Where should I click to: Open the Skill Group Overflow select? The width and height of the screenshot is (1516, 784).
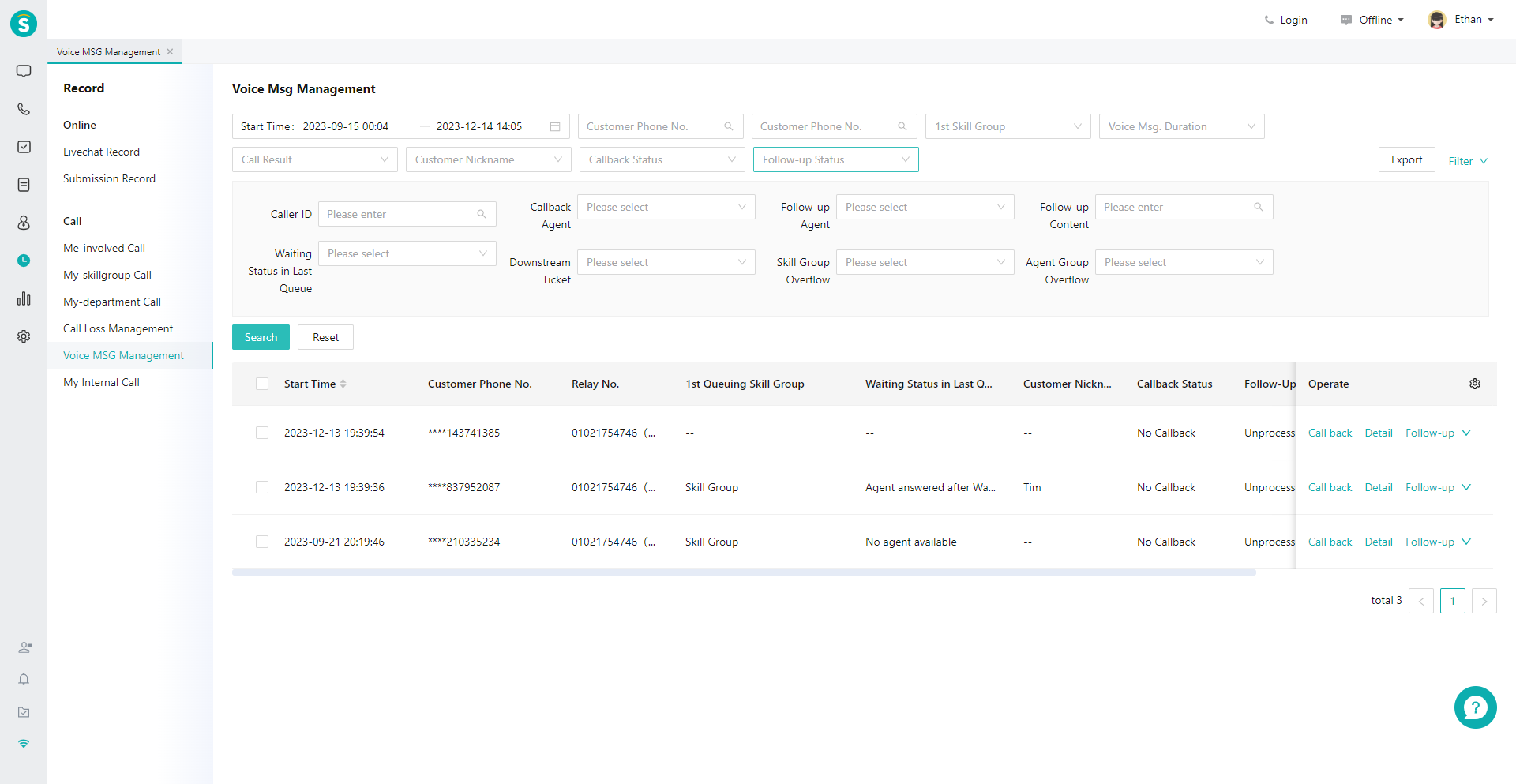925,262
